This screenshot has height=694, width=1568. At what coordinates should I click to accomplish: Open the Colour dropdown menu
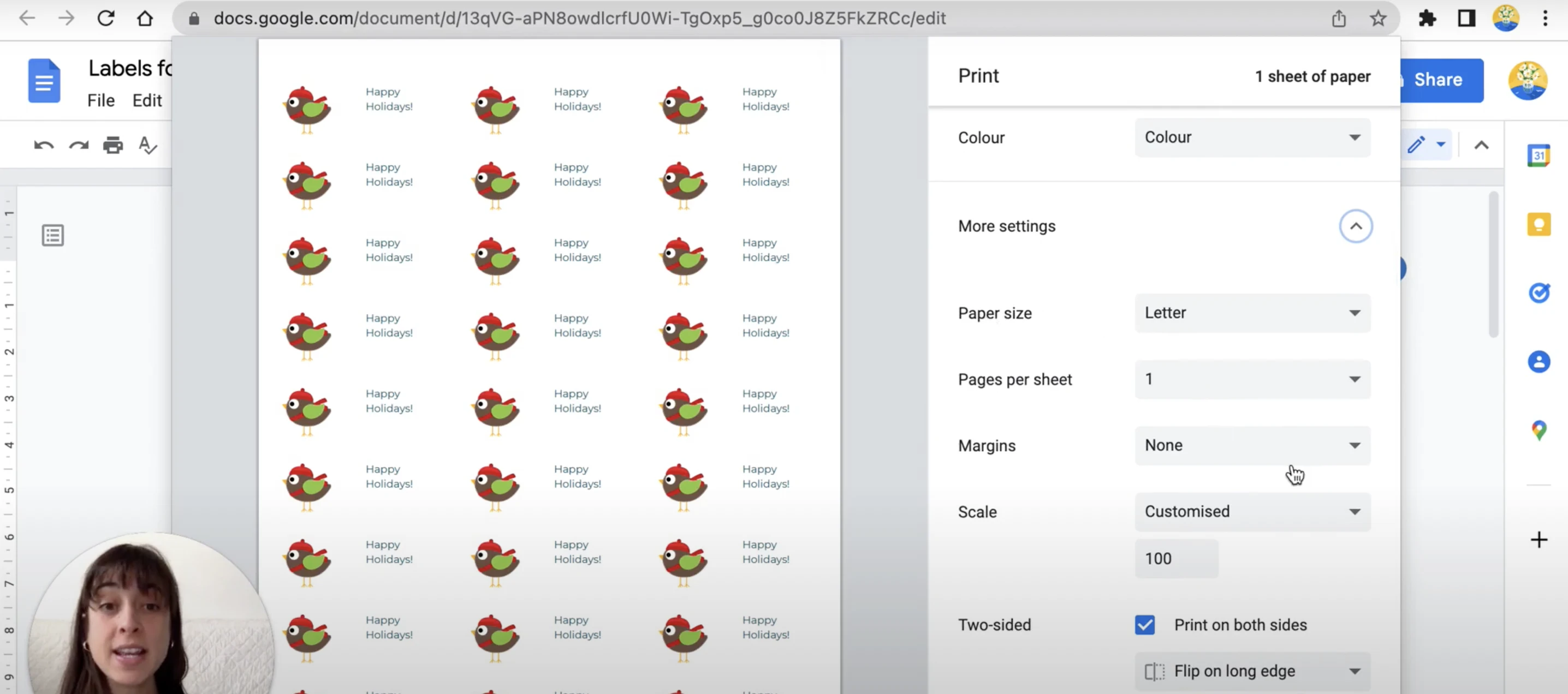pyautogui.click(x=1253, y=137)
